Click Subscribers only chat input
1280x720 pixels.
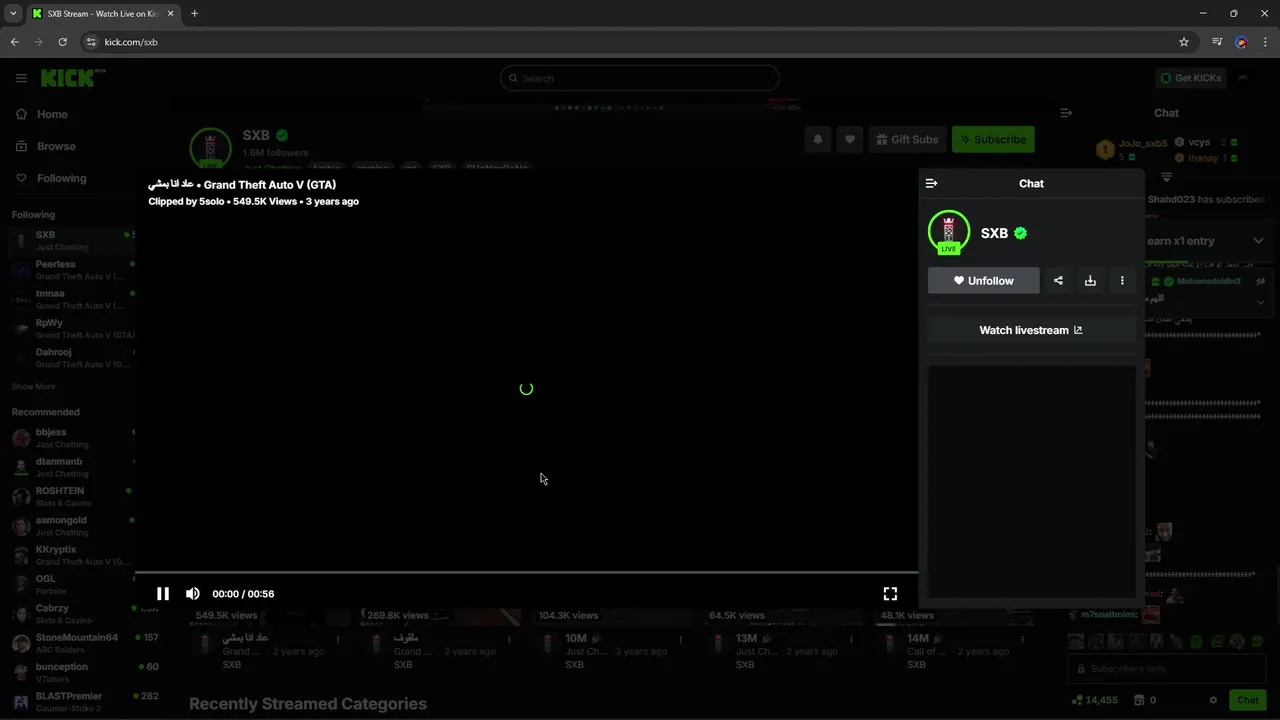pos(1166,669)
